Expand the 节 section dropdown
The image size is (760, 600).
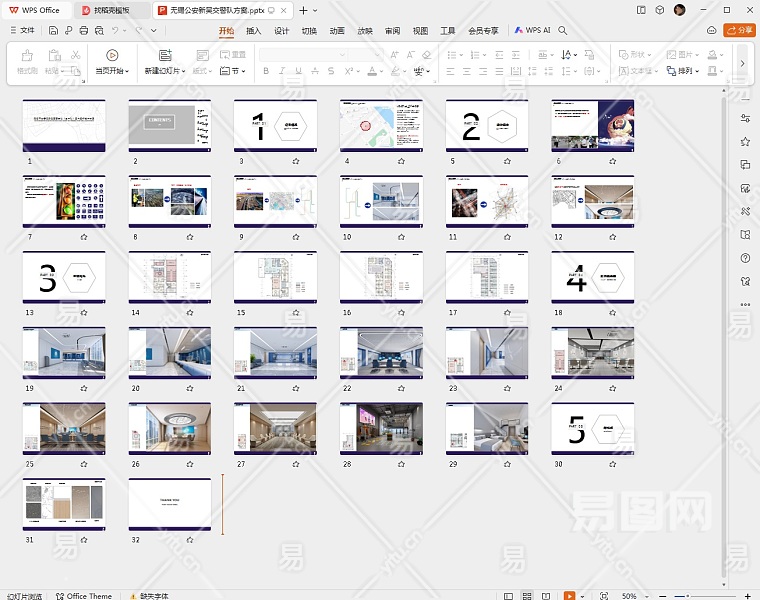tap(233, 71)
